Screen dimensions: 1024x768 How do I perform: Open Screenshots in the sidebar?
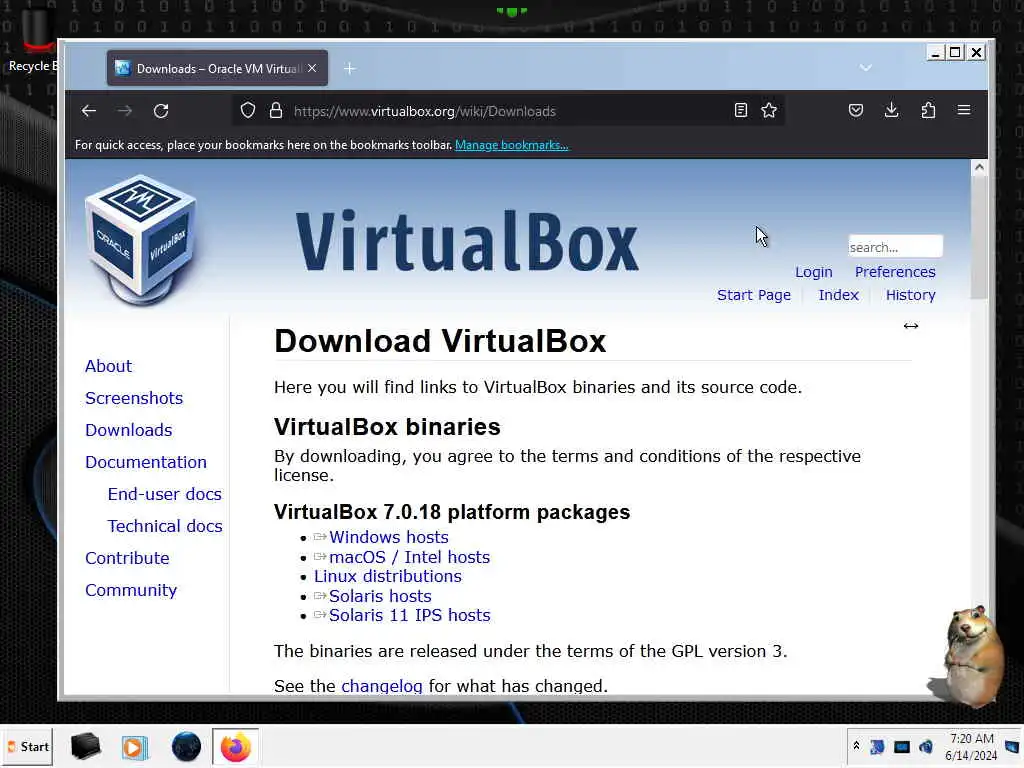(x=134, y=398)
